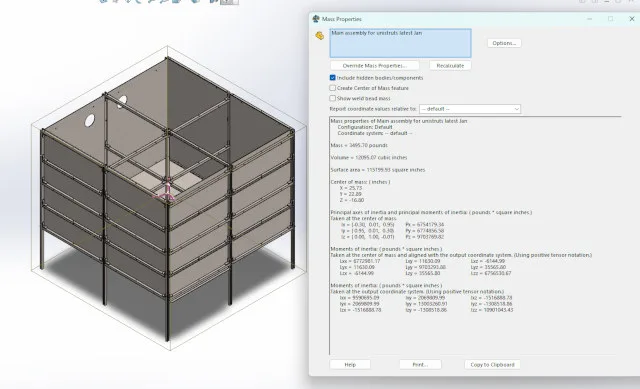
Task: Click the 'Surface area' square inches line
Action: tap(378, 170)
